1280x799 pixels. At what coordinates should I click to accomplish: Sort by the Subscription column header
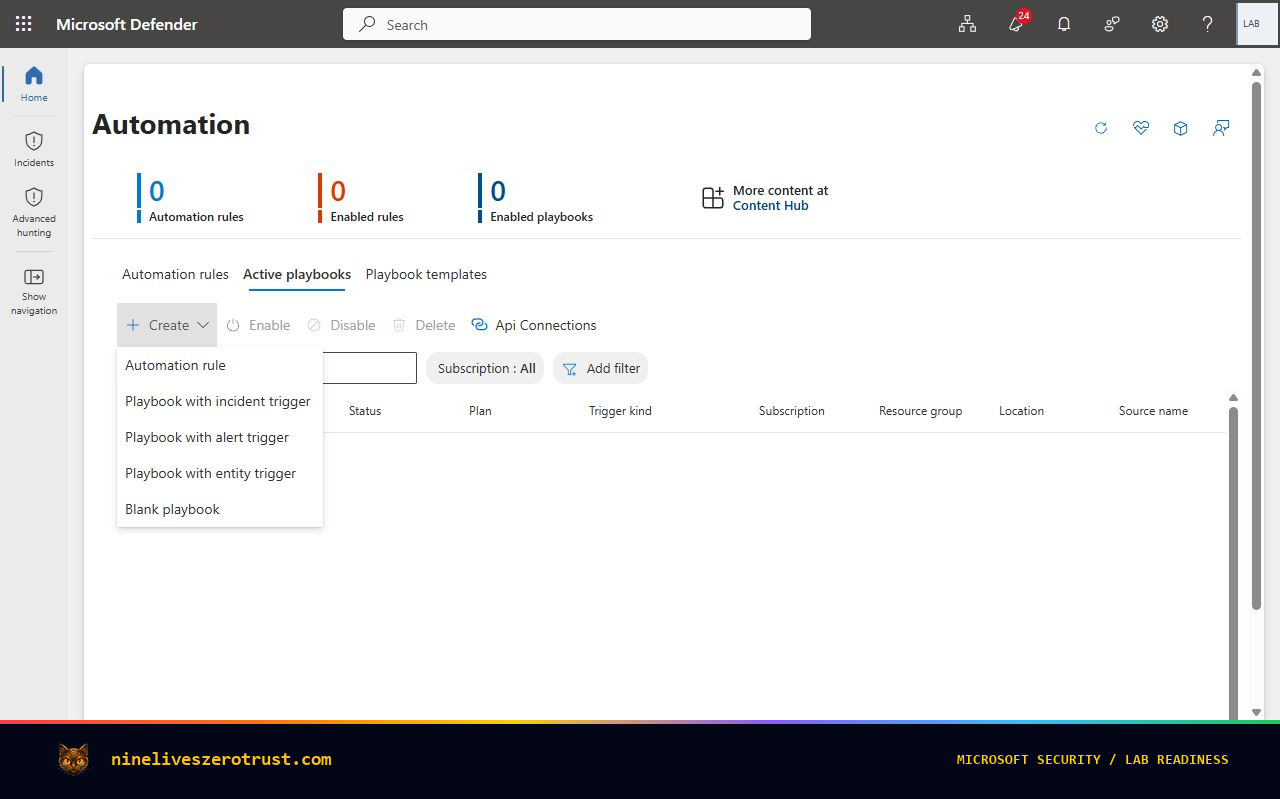(791, 411)
